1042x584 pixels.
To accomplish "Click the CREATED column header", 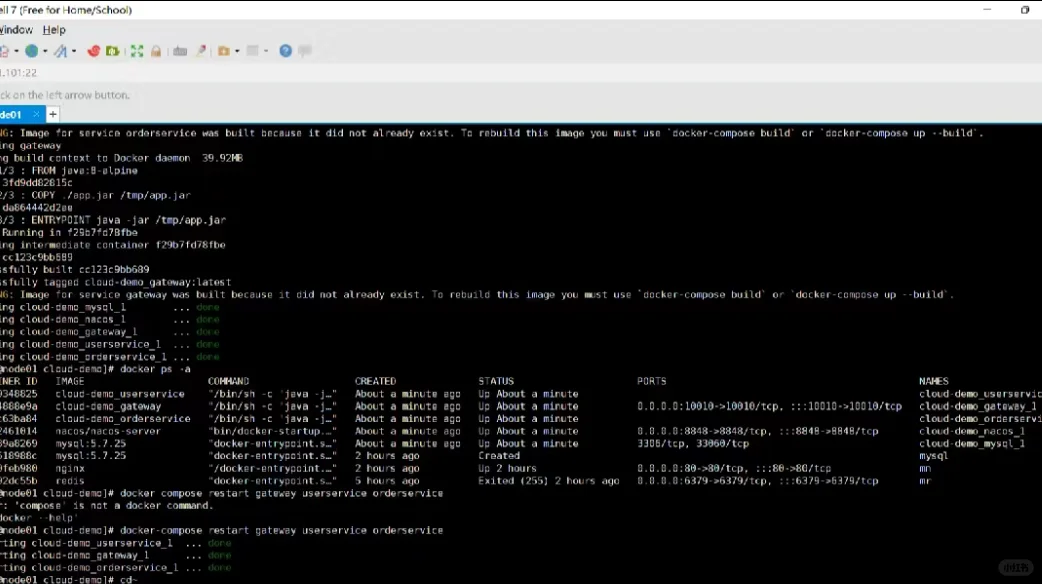I will pos(375,381).
